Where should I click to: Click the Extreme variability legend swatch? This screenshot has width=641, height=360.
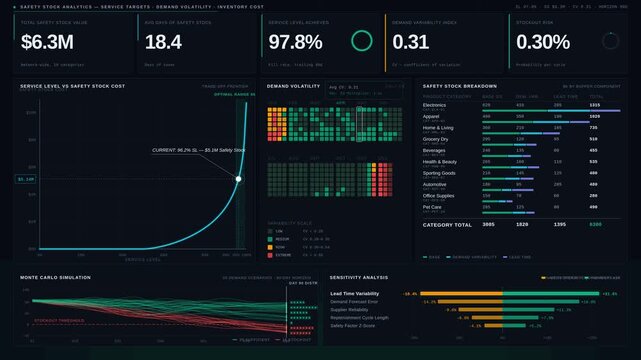pos(270,255)
